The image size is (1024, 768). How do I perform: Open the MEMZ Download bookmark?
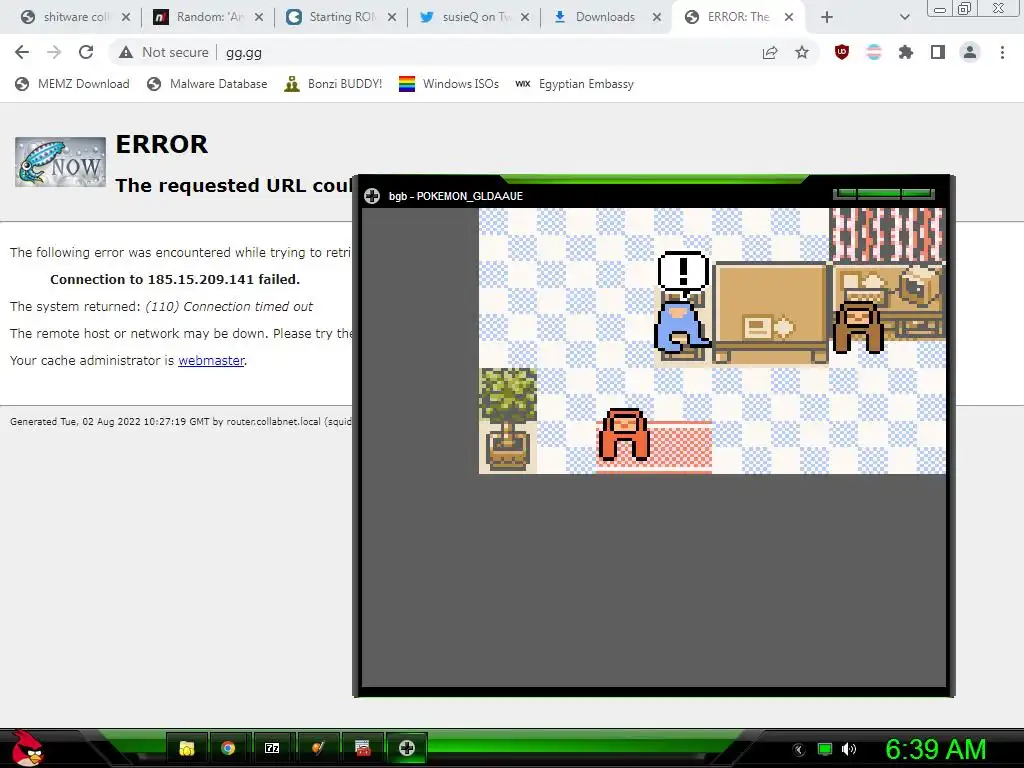click(72, 84)
